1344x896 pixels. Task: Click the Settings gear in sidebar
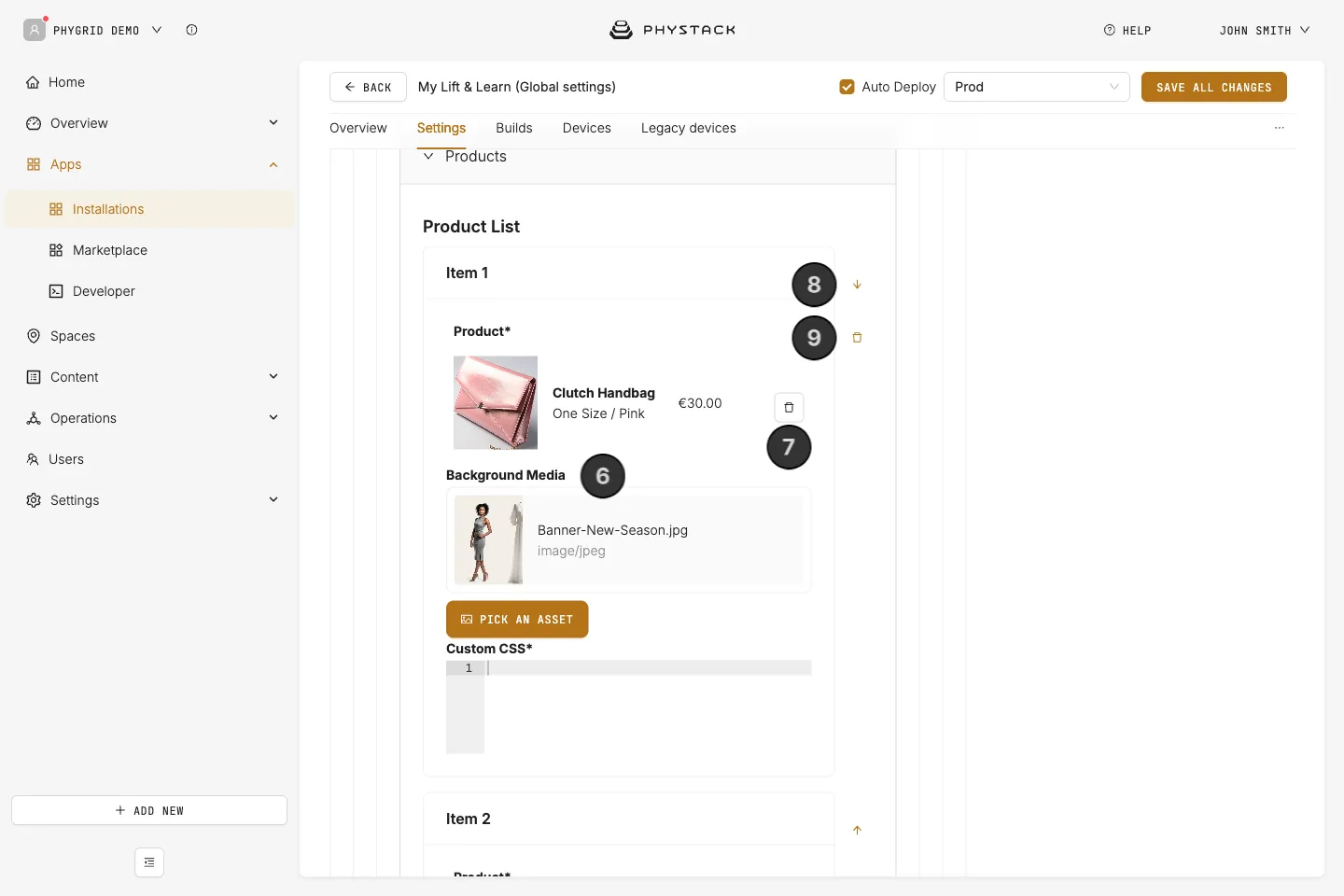(34, 500)
